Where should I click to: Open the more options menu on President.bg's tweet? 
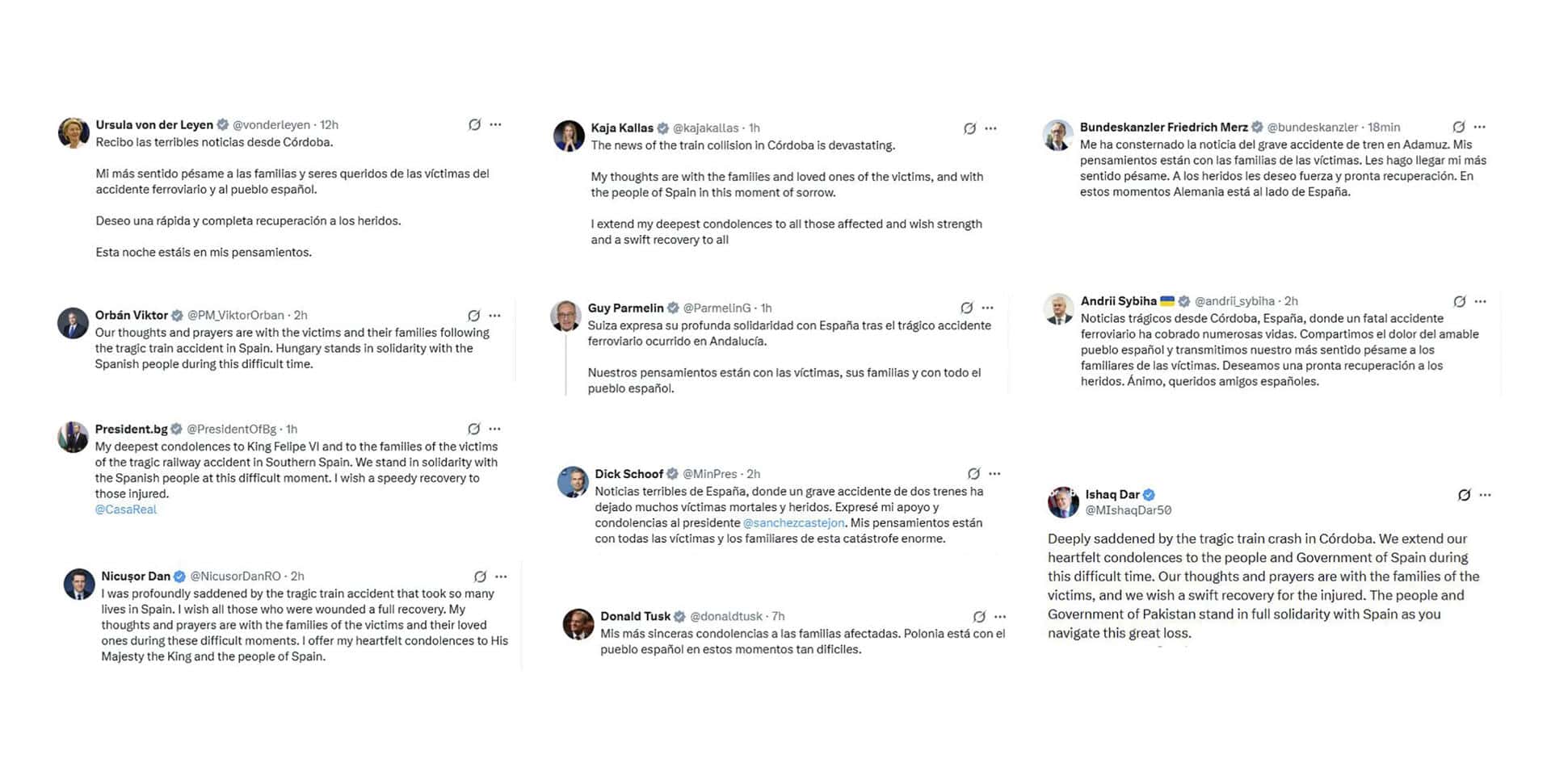coord(495,429)
